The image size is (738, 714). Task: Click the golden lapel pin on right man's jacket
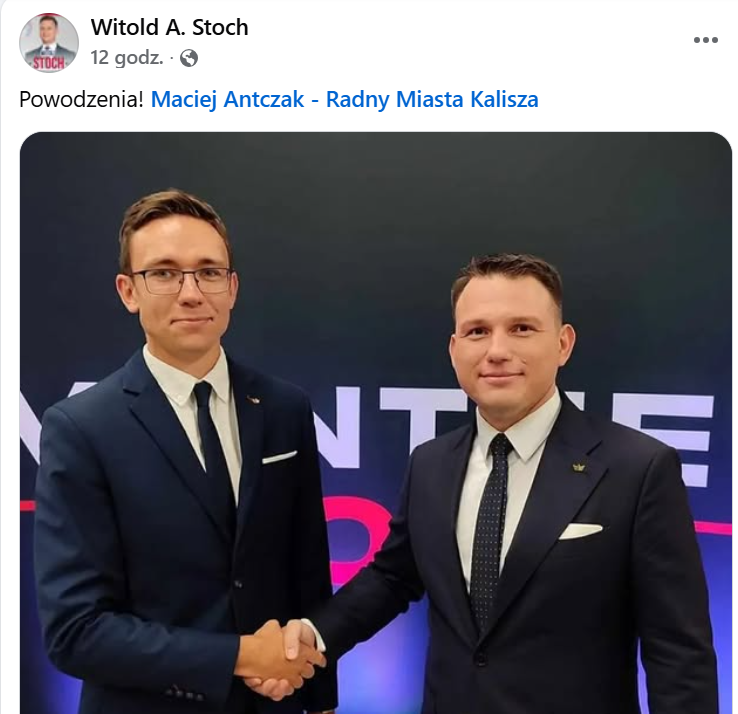[578, 467]
